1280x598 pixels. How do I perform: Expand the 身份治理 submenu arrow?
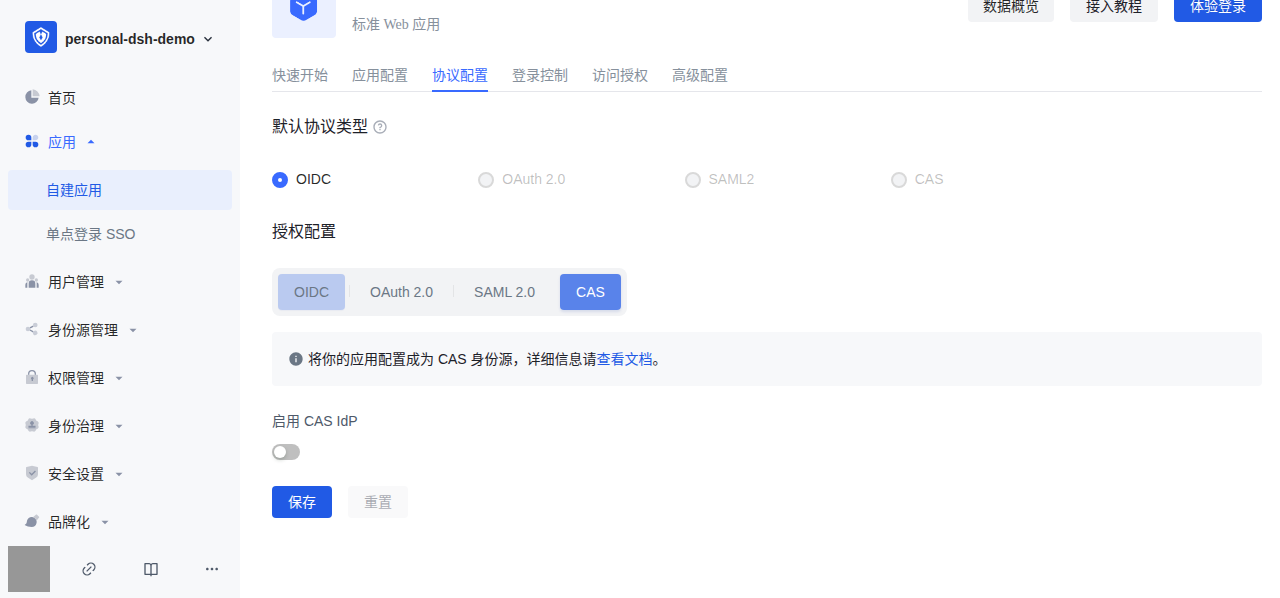tap(119, 426)
